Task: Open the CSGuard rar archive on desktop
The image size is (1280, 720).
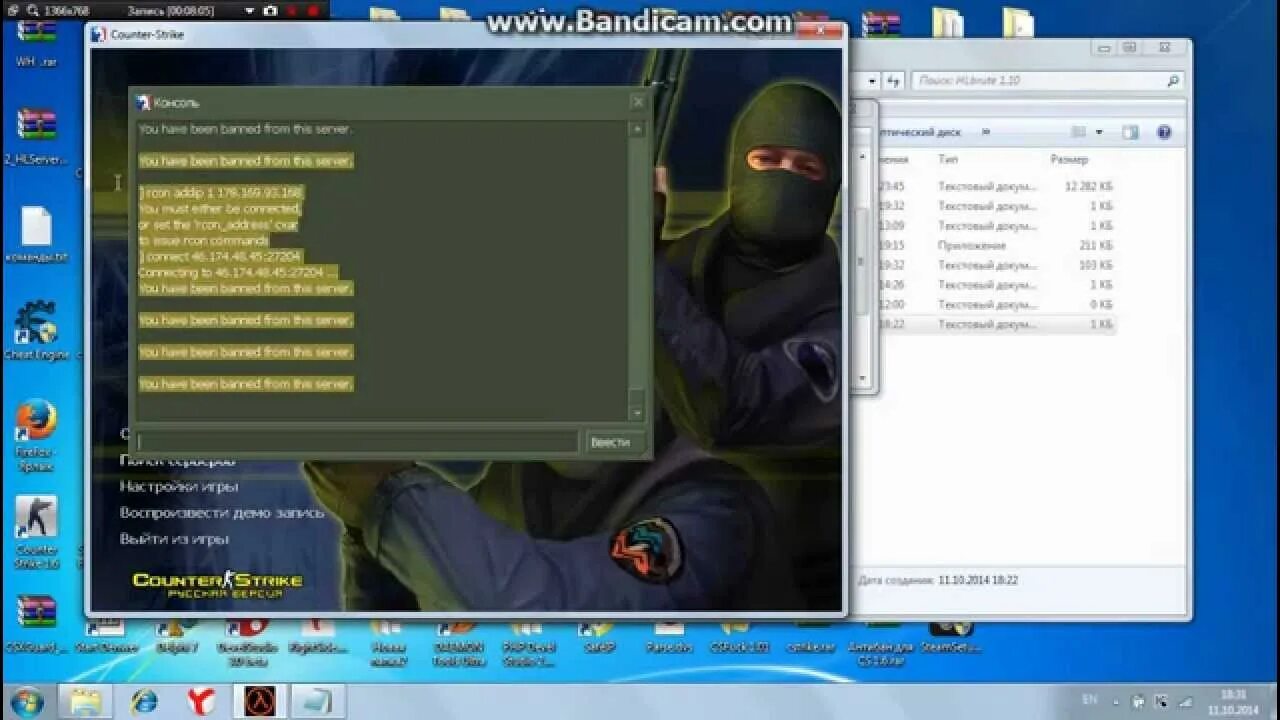Action: (x=36, y=625)
